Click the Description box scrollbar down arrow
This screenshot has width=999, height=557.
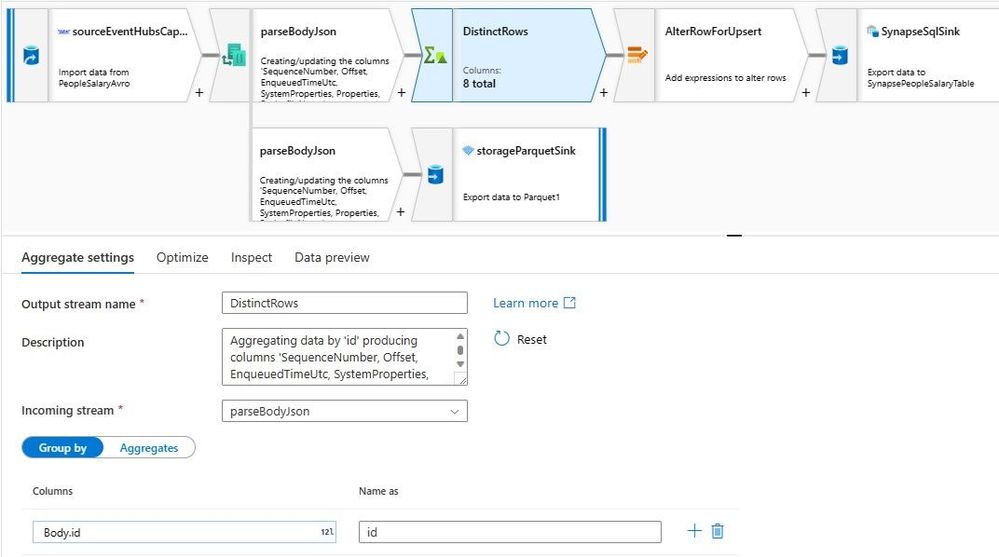pyautogui.click(x=460, y=365)
